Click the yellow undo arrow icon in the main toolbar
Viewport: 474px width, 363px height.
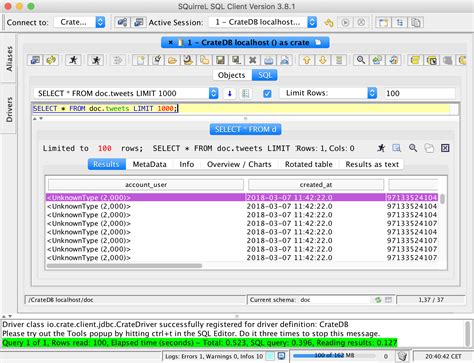(329, 22)
